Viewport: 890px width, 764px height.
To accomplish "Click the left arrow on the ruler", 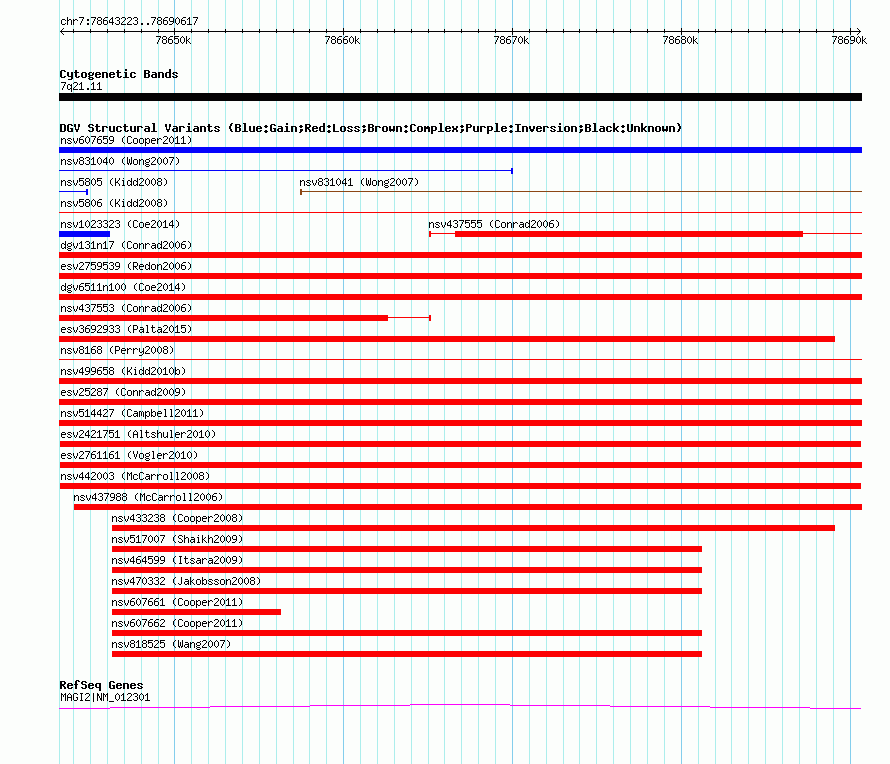I will pyautogui.click(x=63, y=31).
